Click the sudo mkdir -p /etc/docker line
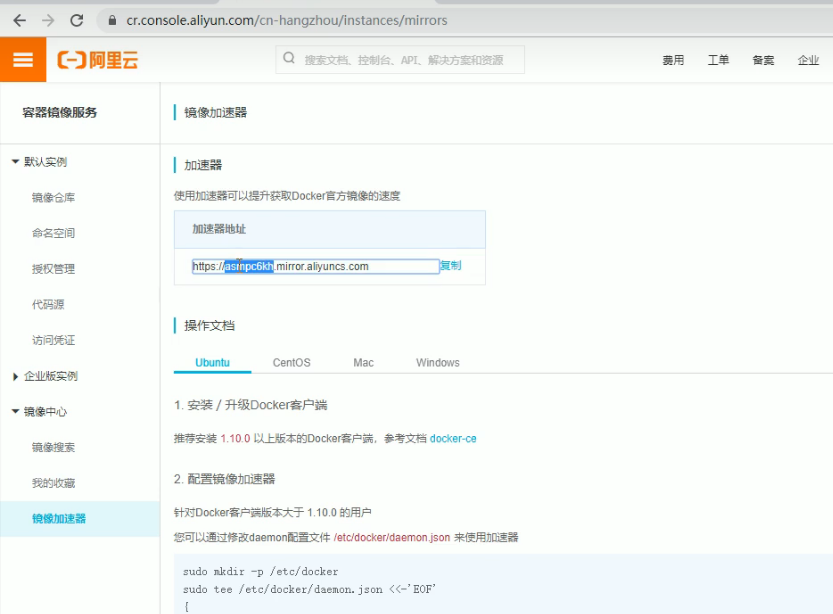The height and width of the screenshot is (614, 833). click(x=260, y=572)
